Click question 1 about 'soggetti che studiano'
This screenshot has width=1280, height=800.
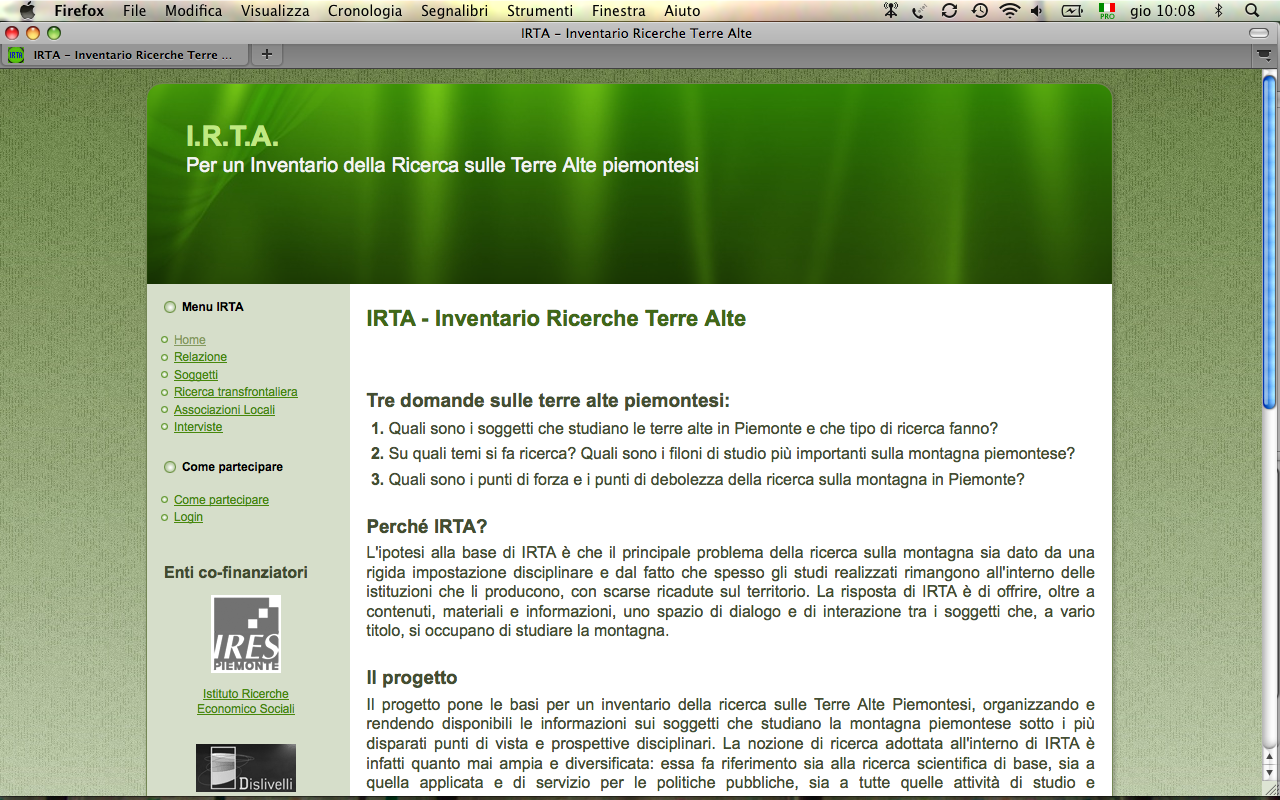693,428
